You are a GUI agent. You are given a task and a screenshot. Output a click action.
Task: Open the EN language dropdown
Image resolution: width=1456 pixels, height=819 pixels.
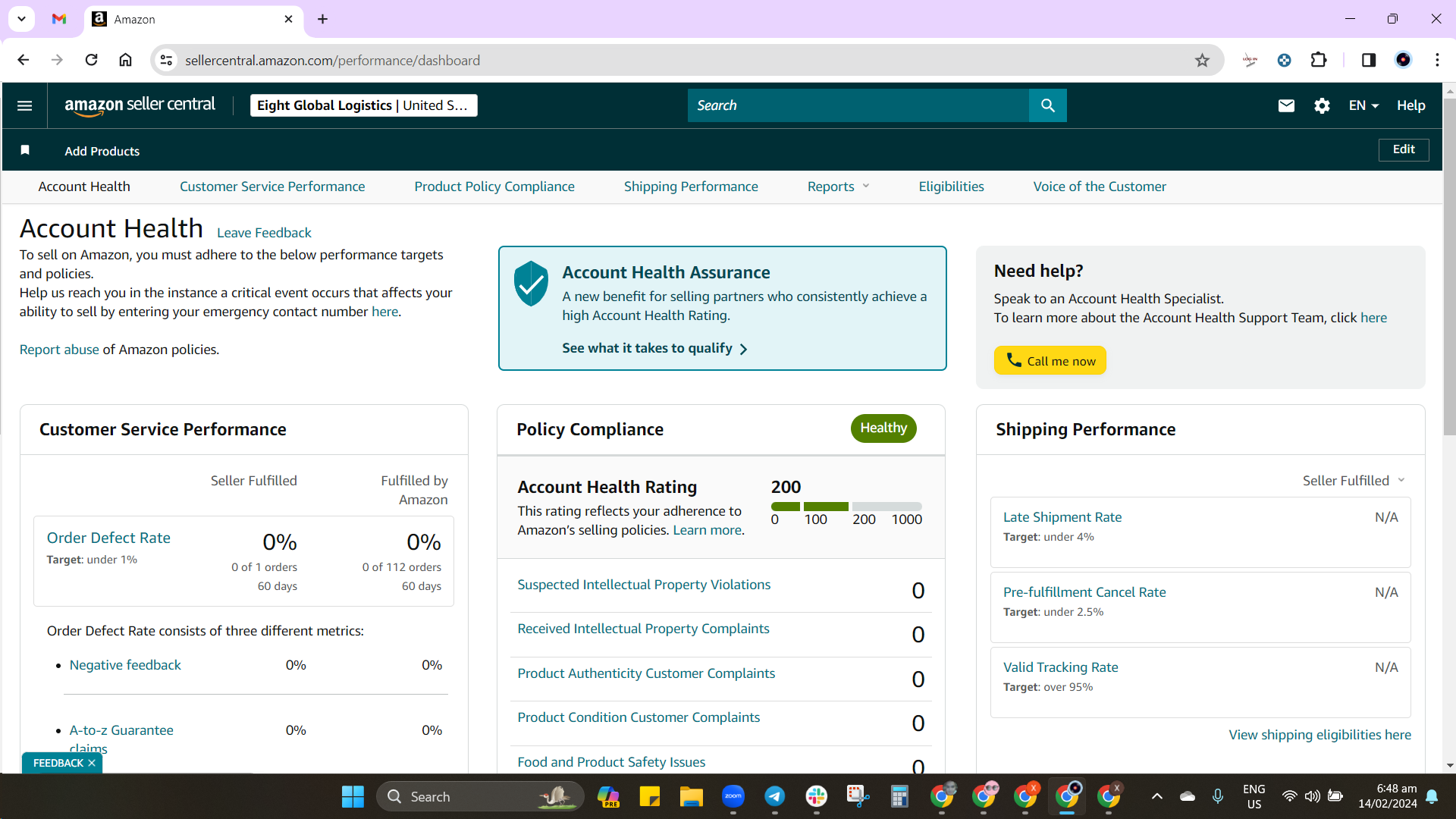1363,105
